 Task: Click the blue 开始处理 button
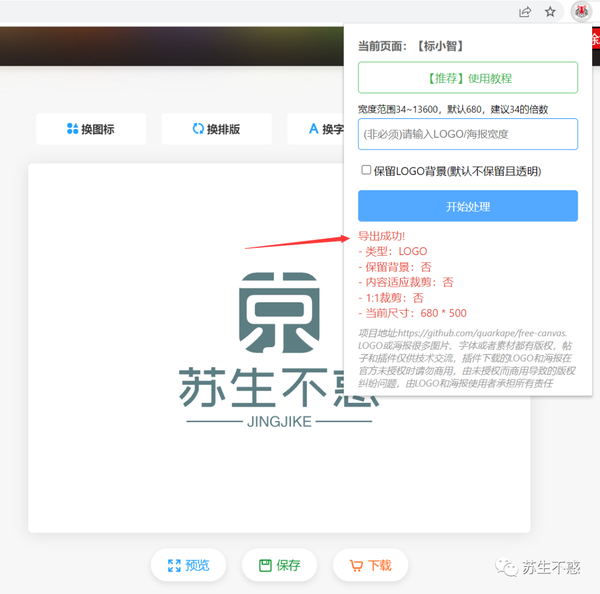point(468,206)
